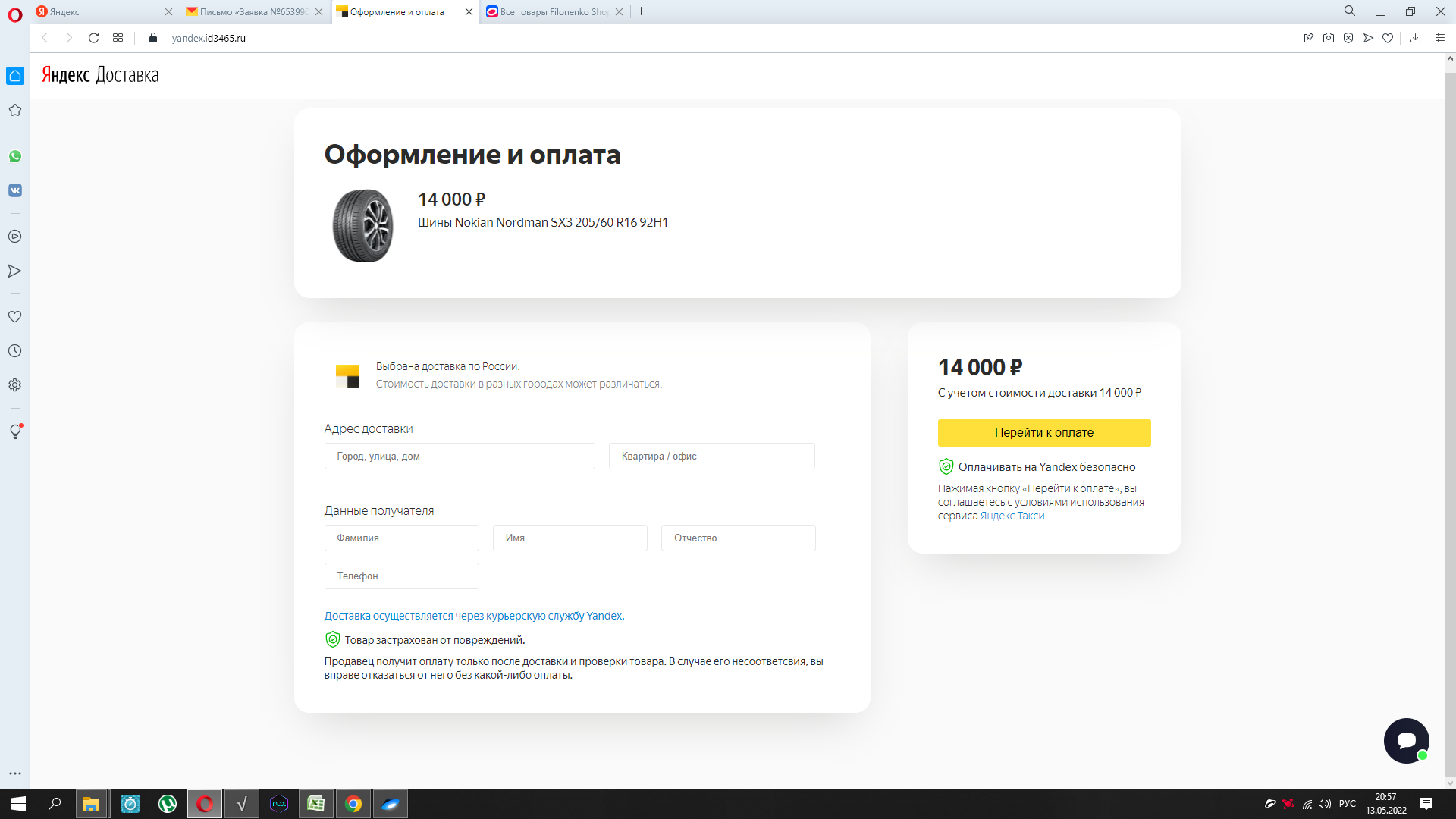Click the Оформление и оплата heading
The image size is (1456, 819).
click(472, 155)
